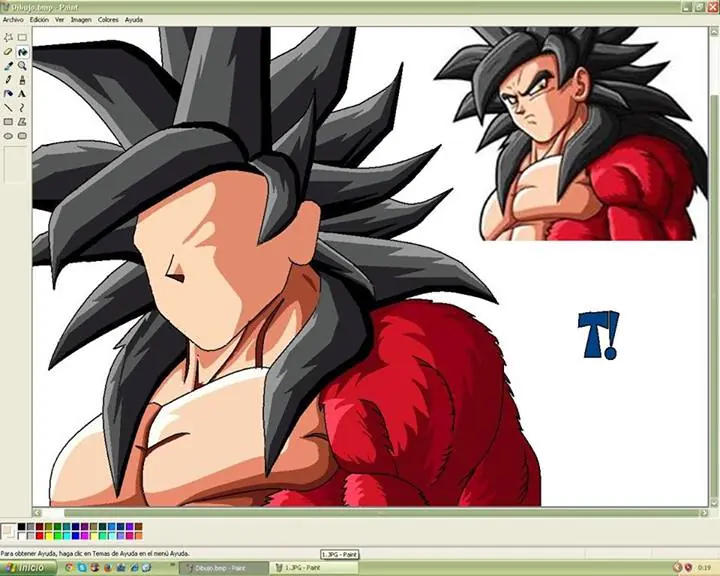The width and height of the screenshot is (720, 576).
Task: Open the Archivo menu
Action: tap(13, 20)
